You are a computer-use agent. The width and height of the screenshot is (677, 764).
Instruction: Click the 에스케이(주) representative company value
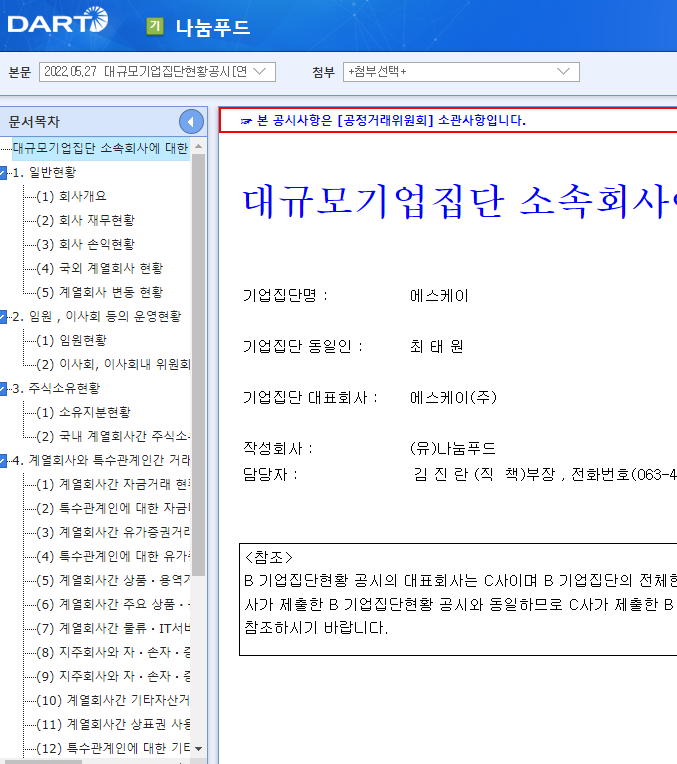tap(453, 398)
